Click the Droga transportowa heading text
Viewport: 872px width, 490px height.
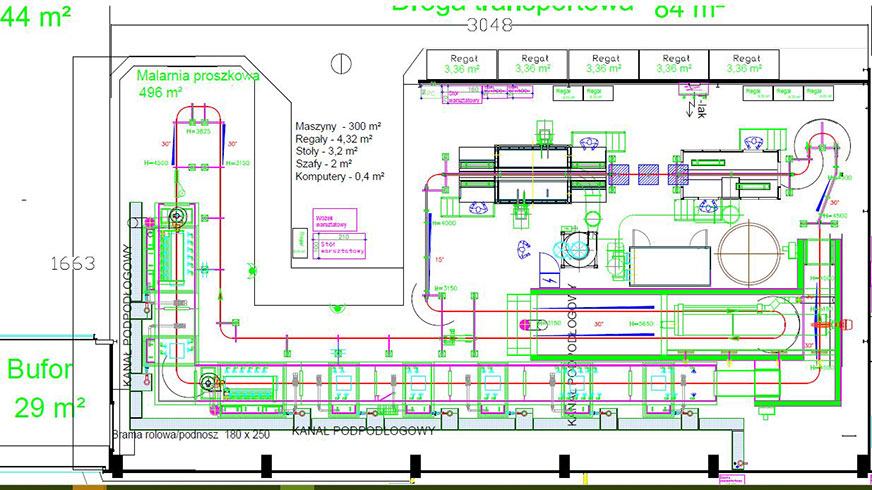[x=512, y=6]
